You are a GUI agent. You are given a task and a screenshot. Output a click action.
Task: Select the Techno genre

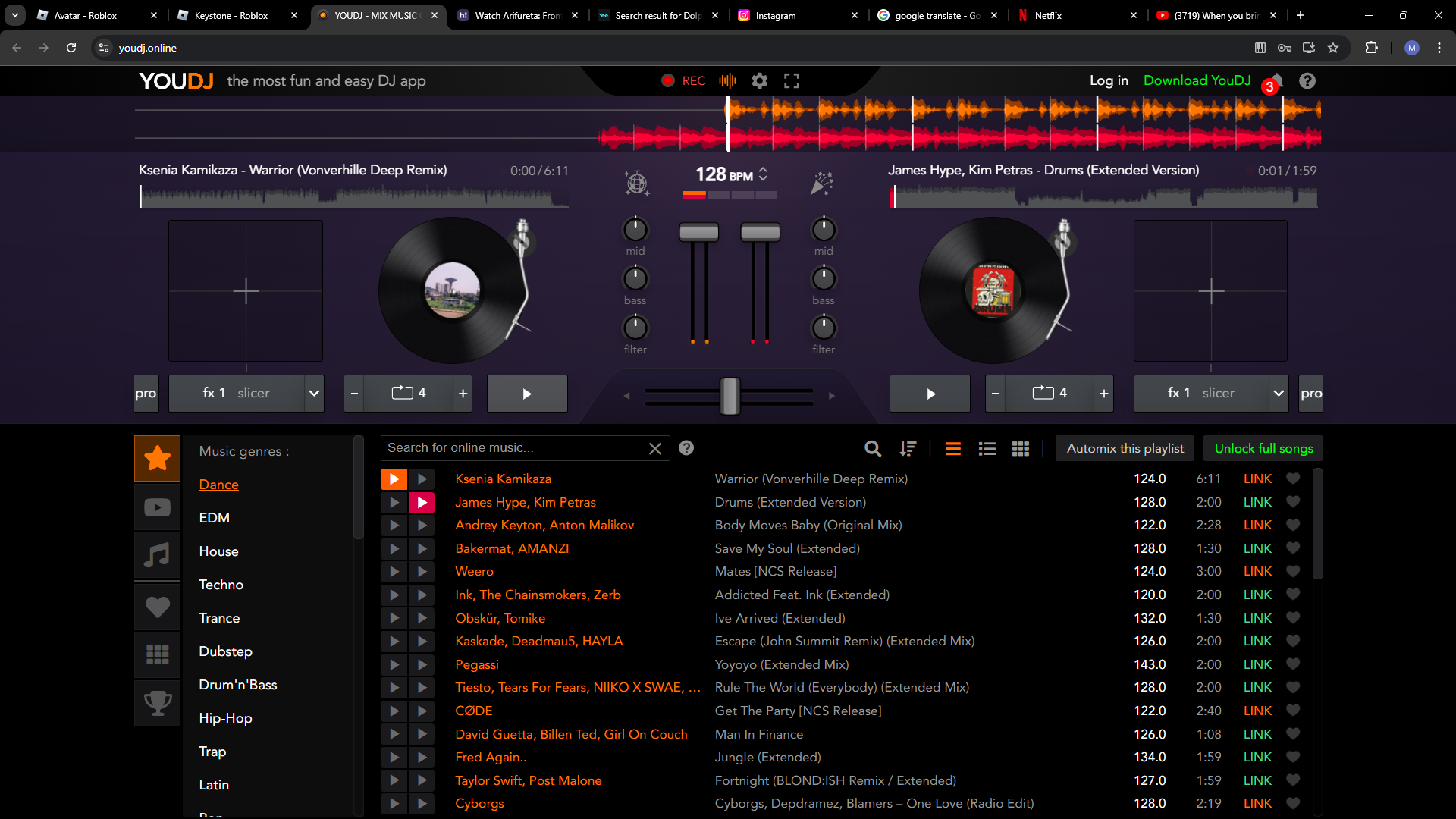tap(221, 585)
